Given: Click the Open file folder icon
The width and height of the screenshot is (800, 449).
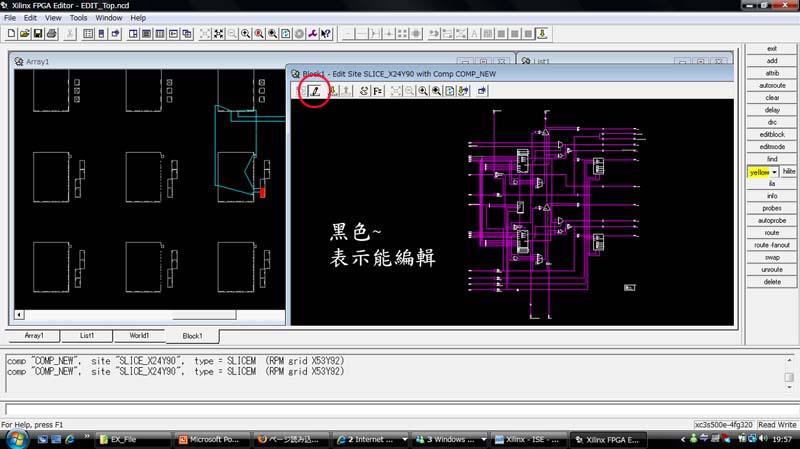Looking at the screenshot, I should [24, 34].
